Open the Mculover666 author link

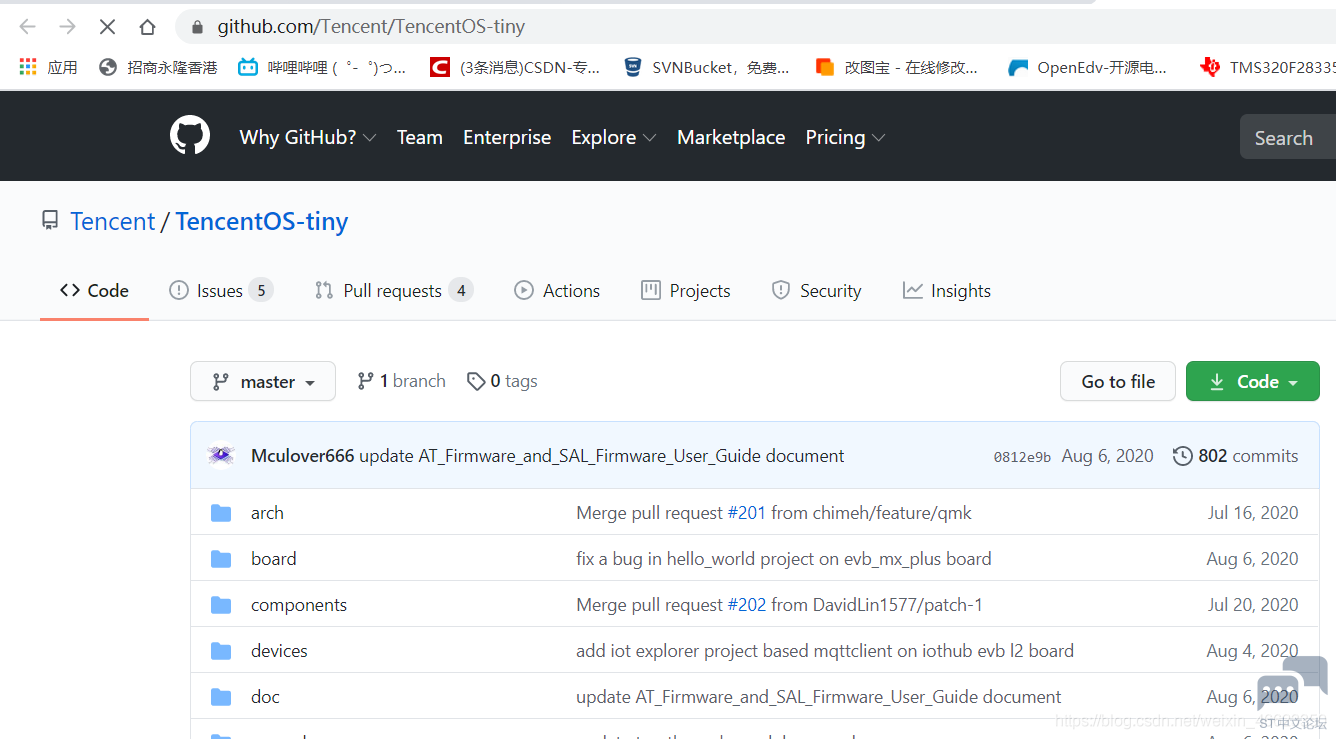coord(303,456)
